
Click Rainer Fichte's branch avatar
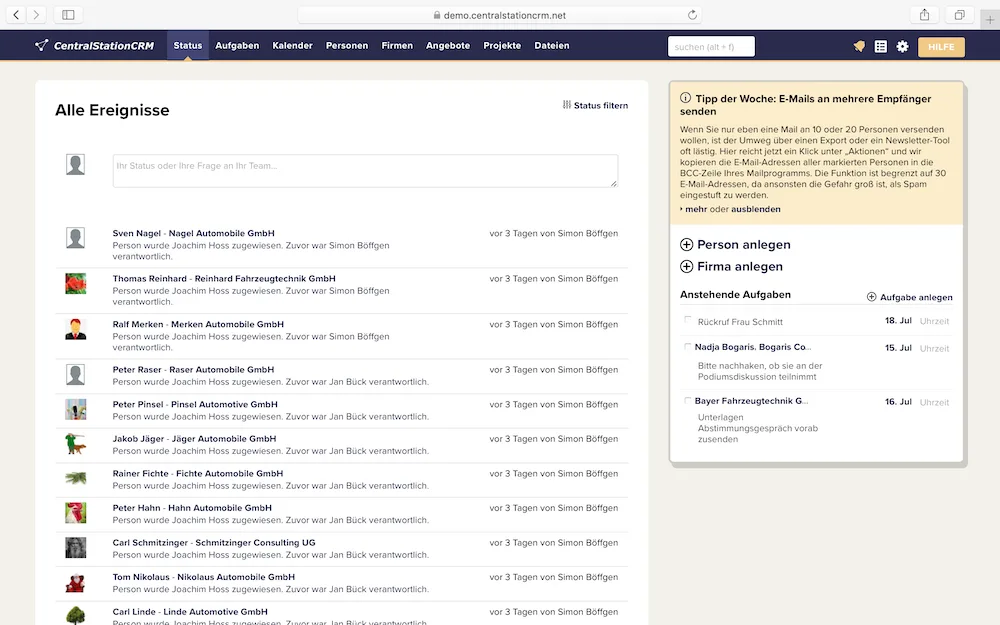click(75, 478)
